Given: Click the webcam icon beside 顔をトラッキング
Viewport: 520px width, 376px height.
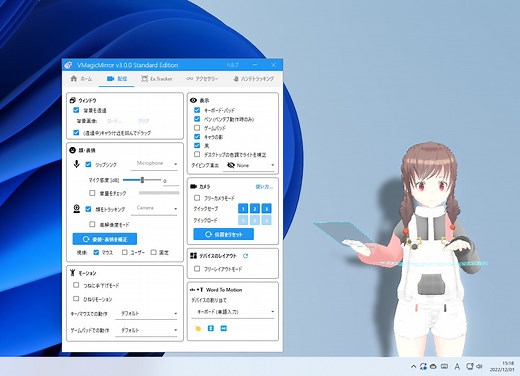Looking at the screenshot, I should click(x=77, y=209).
